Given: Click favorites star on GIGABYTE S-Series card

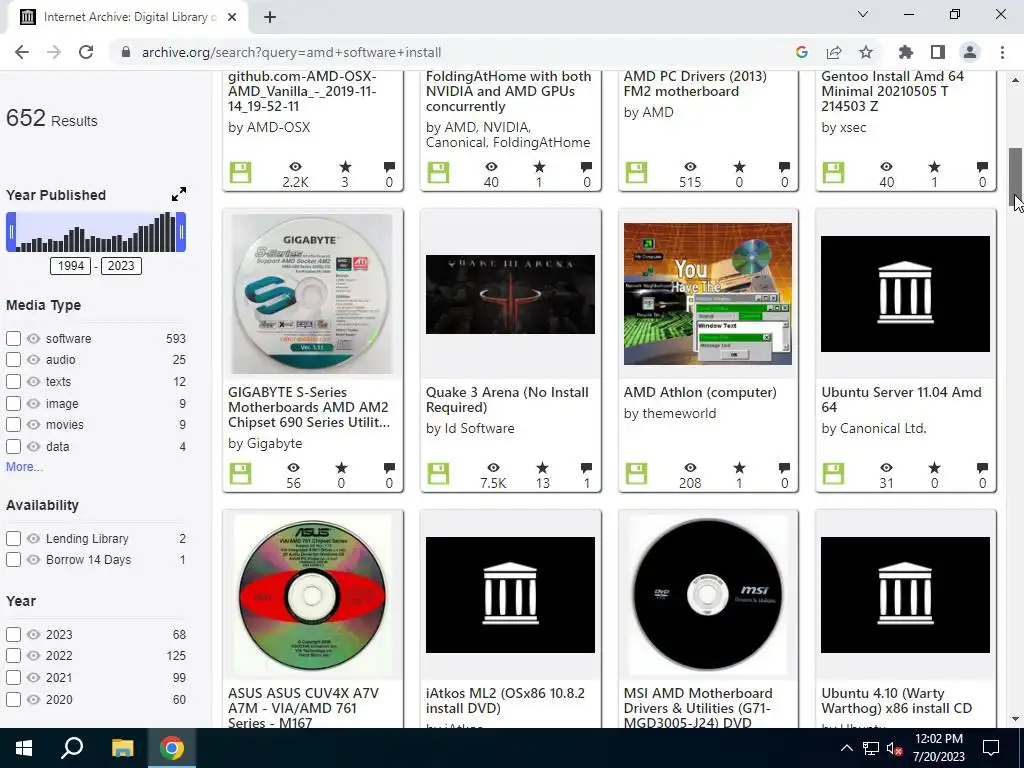Looking at the screenshot, I should click(x=341, y=468).
